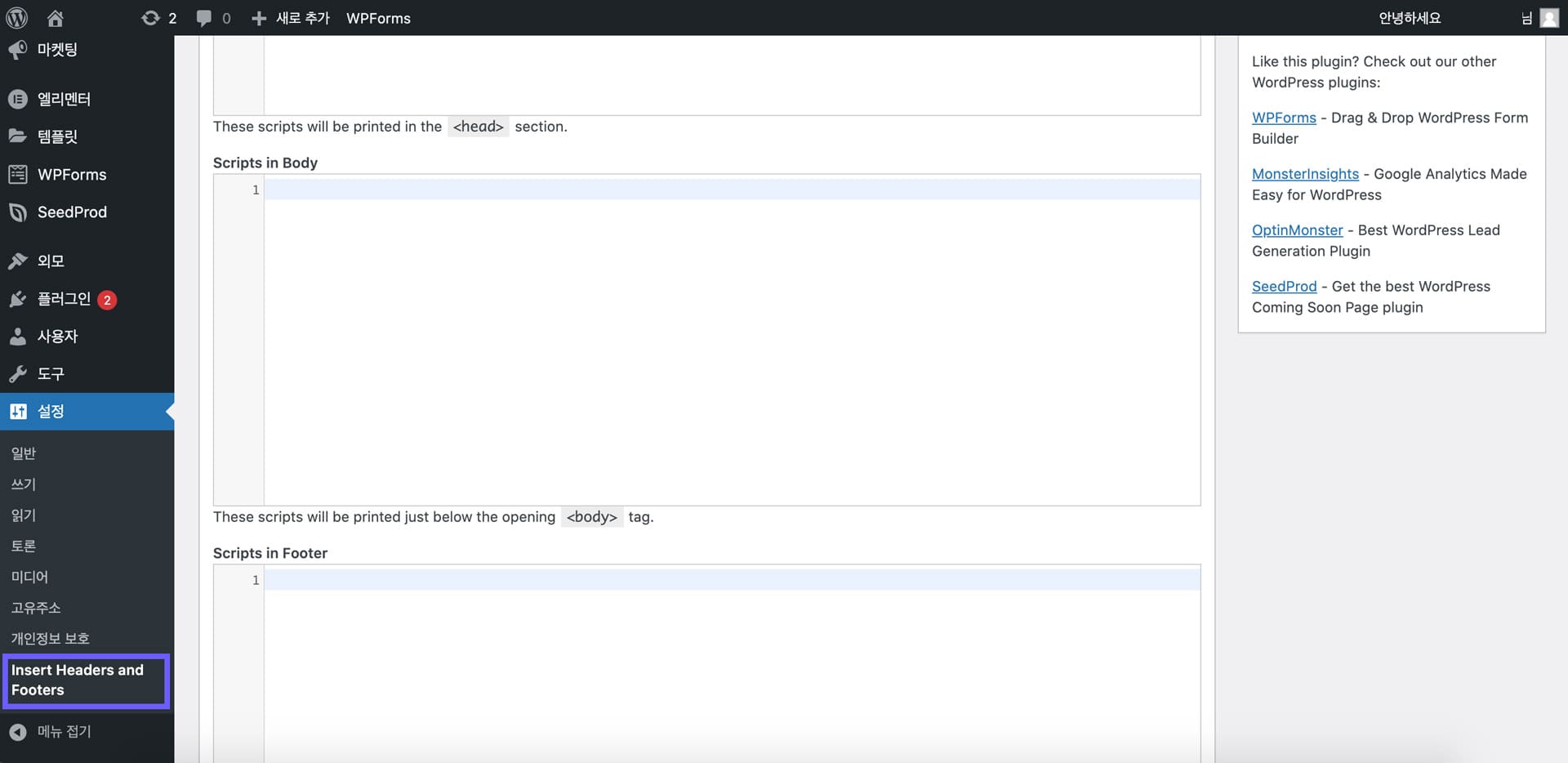Click the 마케팅 megaphone icon
This screenshot has width=1568, height=763.
click(18, 50)
